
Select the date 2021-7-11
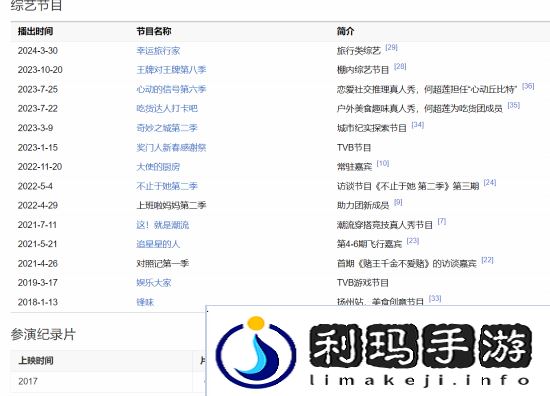(x=37, y=225)
